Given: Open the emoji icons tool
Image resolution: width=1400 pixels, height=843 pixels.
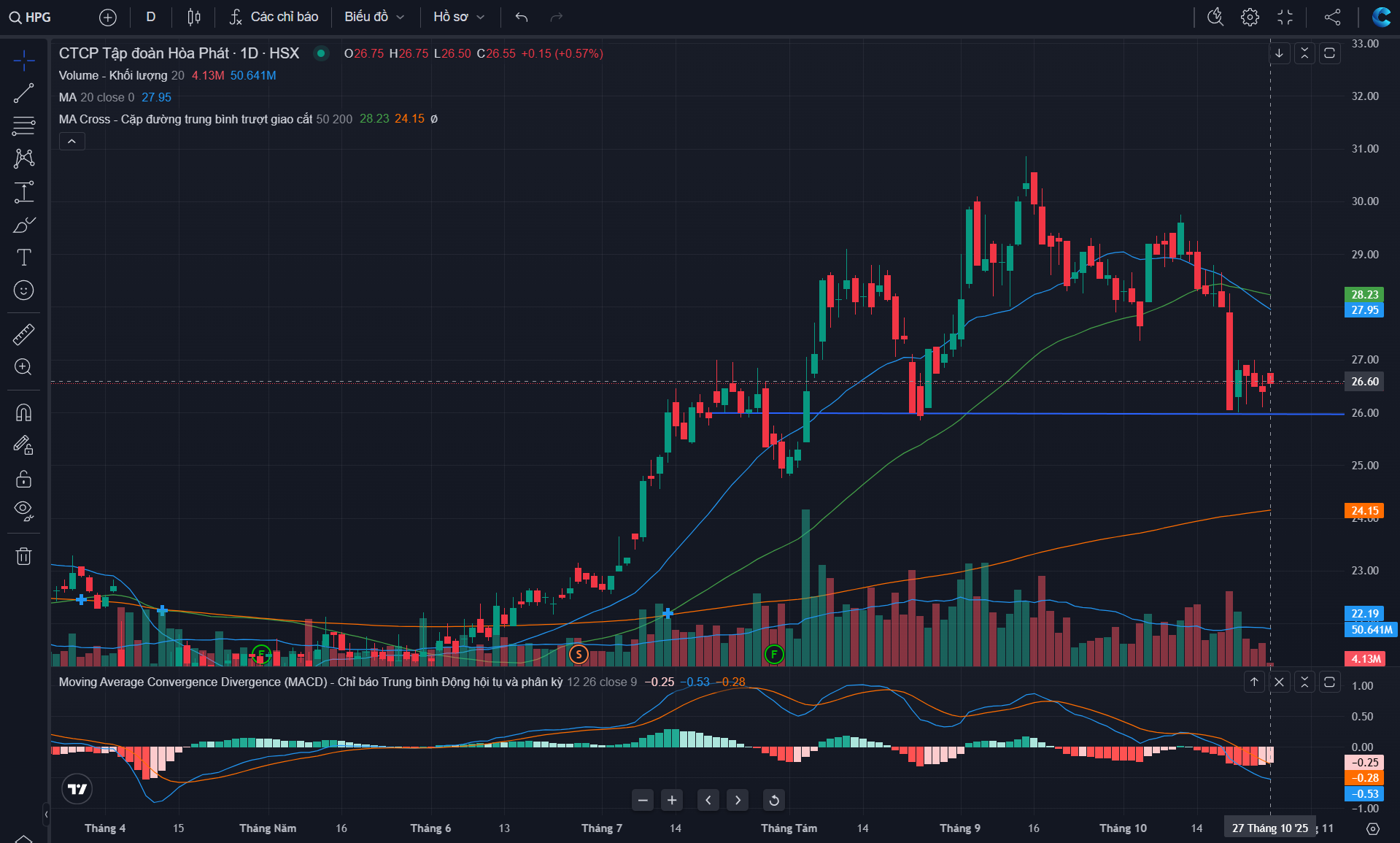Looking at the screenshot, I should (x=24, y=290).
